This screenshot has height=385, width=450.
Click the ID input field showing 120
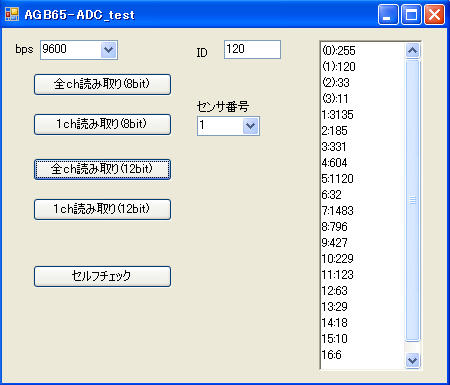click(252, 49)
